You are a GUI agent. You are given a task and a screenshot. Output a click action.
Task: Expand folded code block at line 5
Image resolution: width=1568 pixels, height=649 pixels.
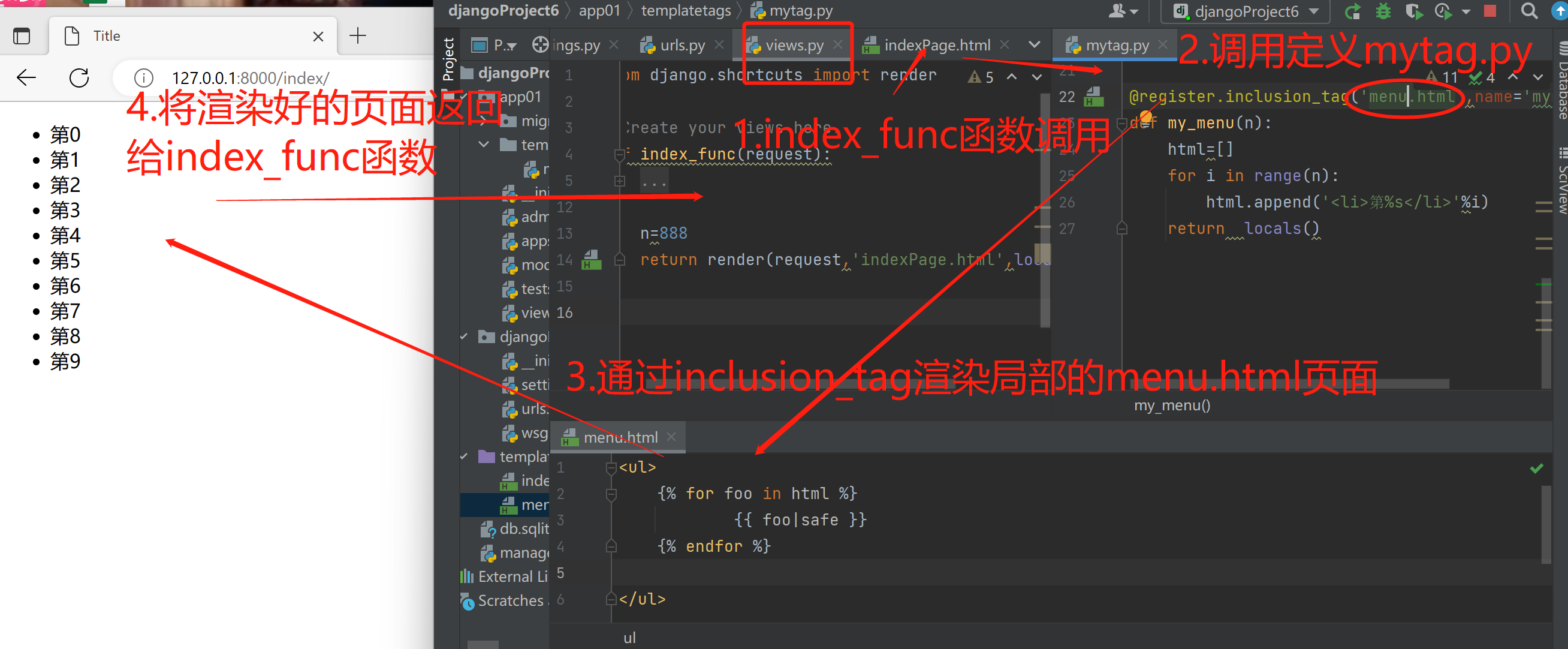point(619,181)
